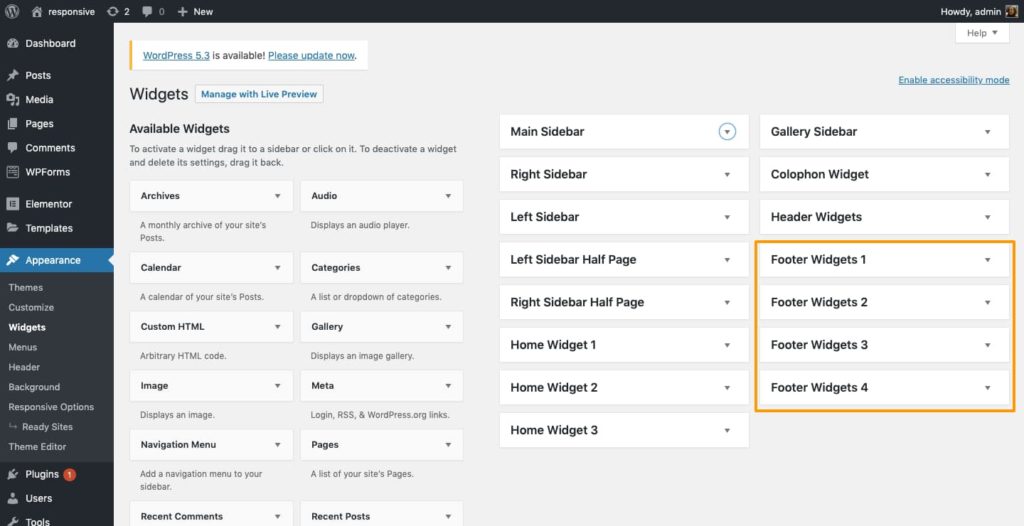Select the Recent Comments widget title
The image size is (1024, 526).
point(182,517)
